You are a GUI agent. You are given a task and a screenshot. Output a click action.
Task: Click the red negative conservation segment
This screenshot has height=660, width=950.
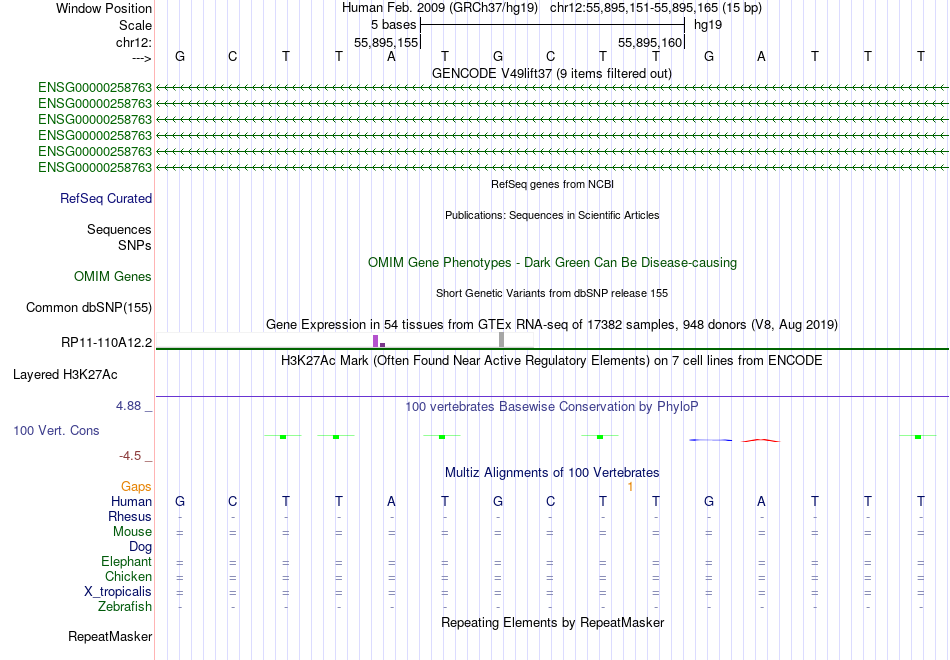click(x=761, y=441)
